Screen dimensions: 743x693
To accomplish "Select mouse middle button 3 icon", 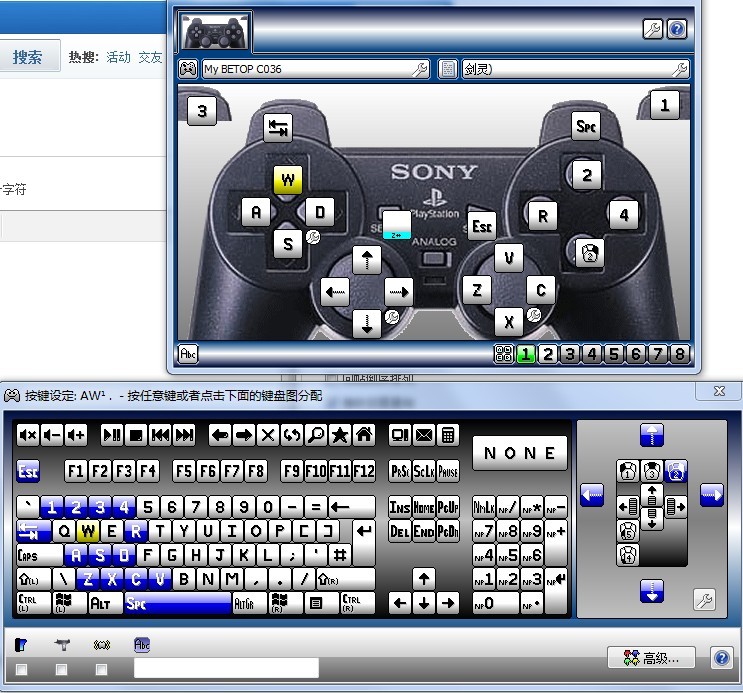I will [652, 471].
